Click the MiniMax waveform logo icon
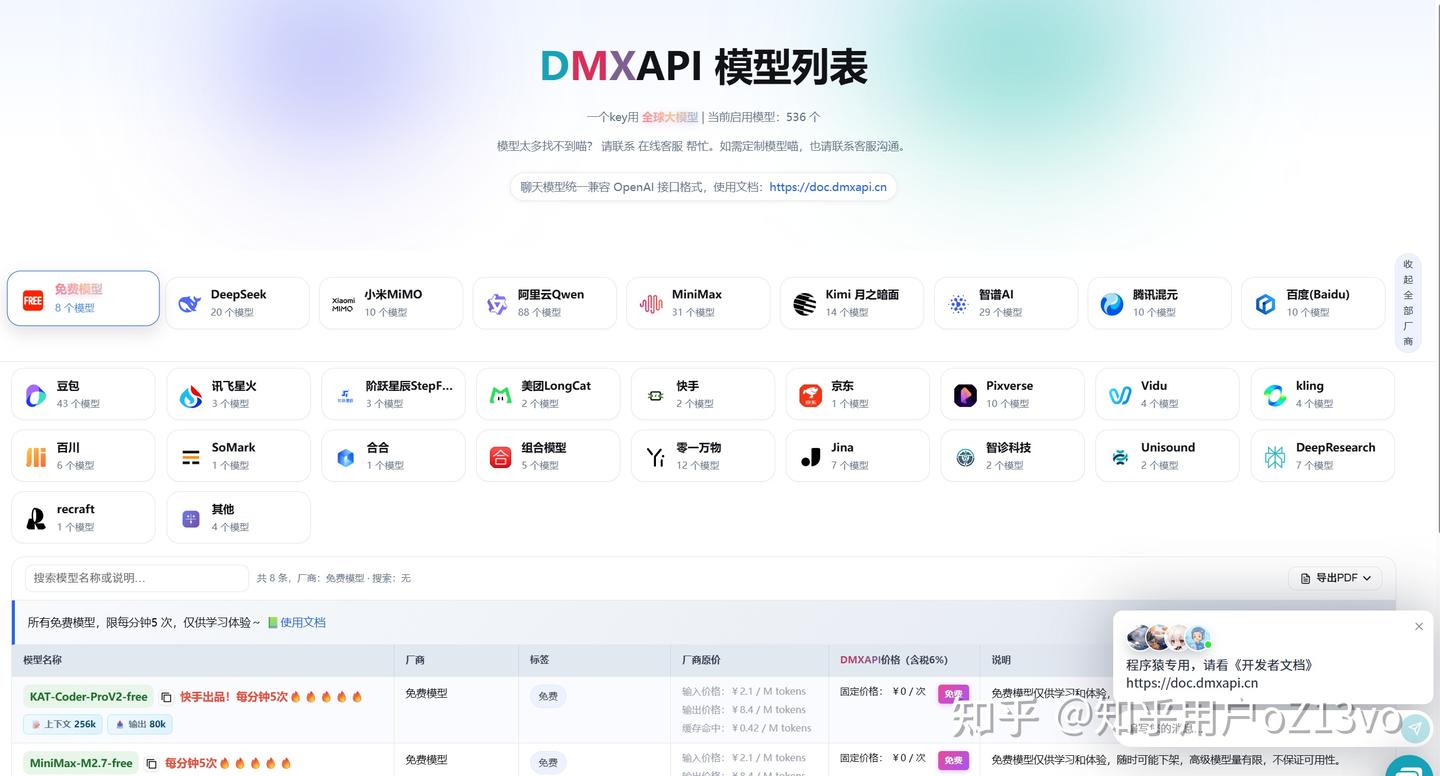1440x776 pixels. coord(651,304)
